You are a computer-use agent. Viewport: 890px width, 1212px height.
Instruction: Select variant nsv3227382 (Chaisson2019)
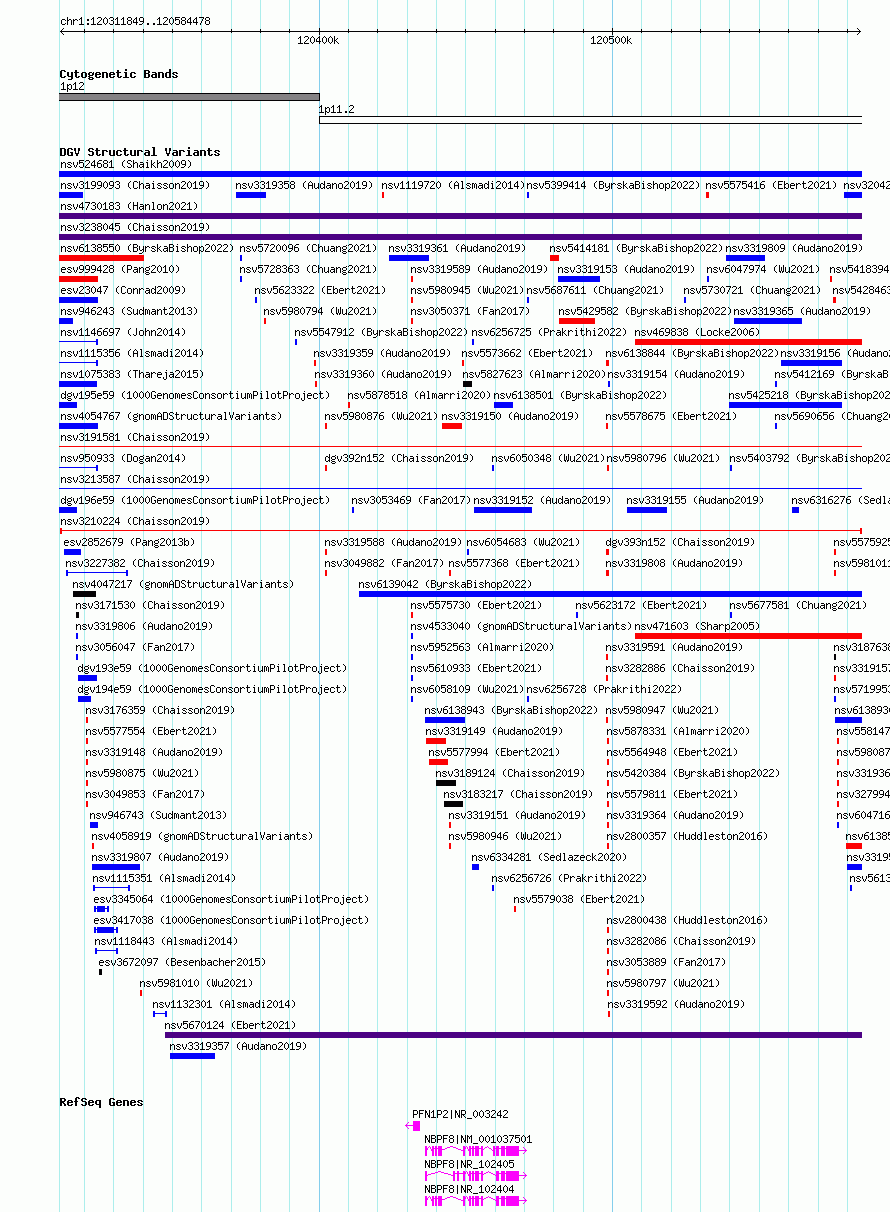(141, 563)
